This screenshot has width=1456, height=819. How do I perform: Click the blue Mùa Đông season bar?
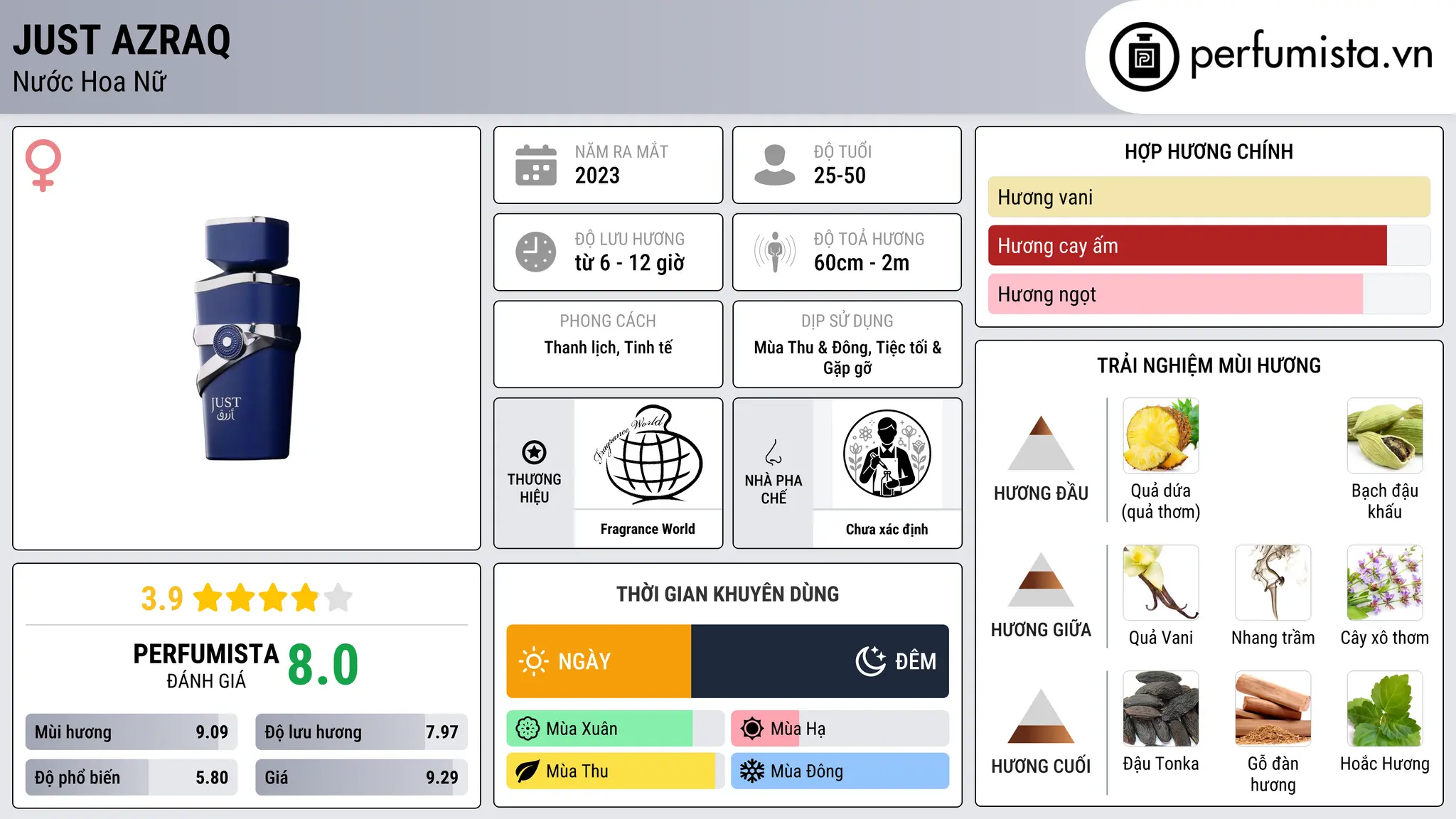point(840,771)
